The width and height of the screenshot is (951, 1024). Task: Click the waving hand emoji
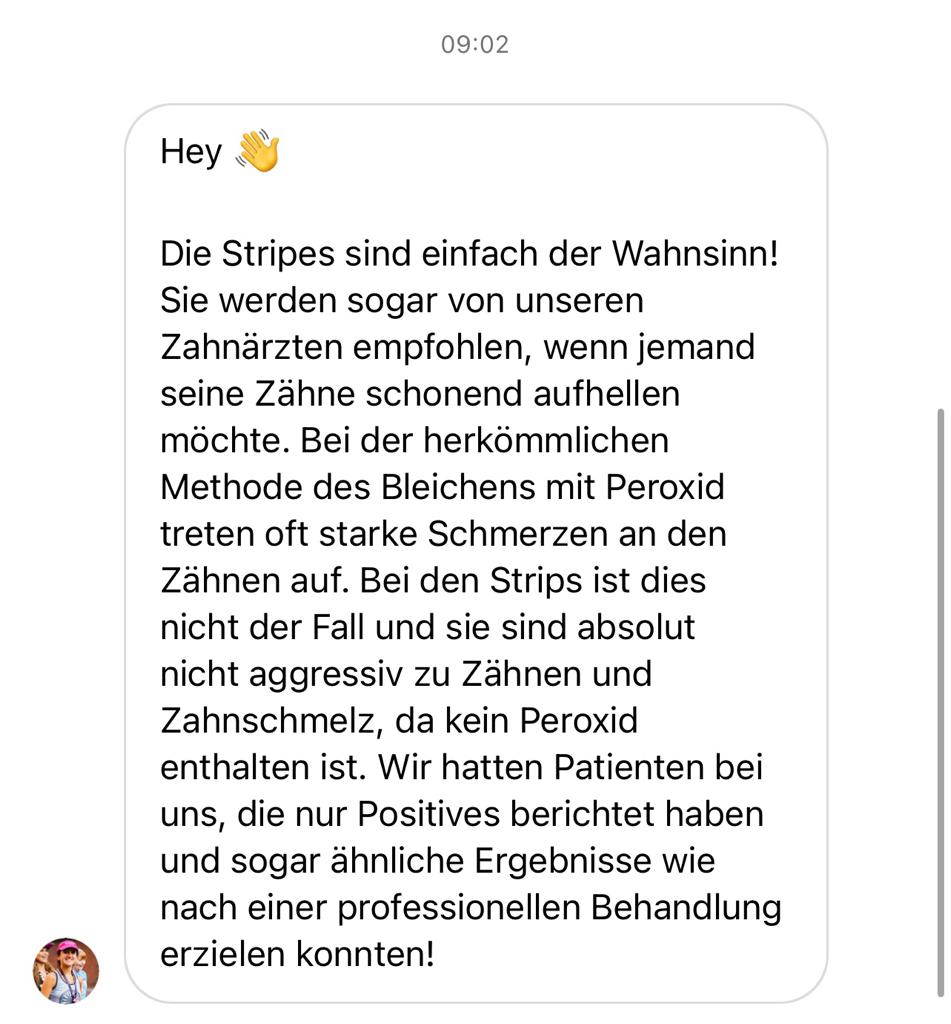pyautogui.click(x=258, y=151)
